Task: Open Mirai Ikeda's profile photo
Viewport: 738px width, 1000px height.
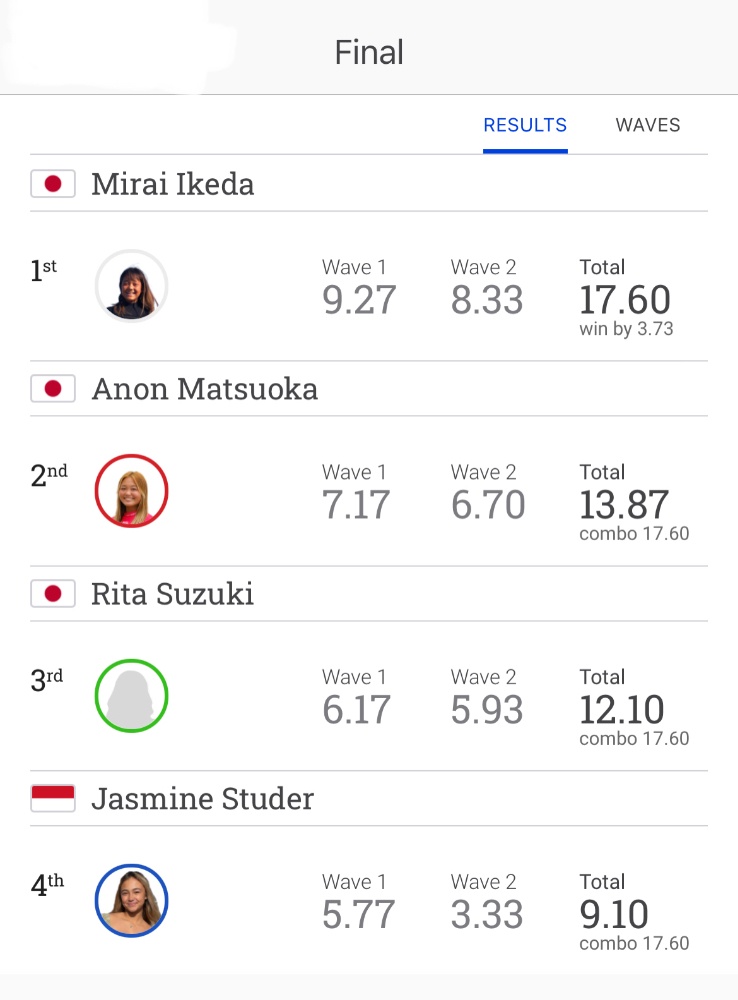Action: click(131, 286)
